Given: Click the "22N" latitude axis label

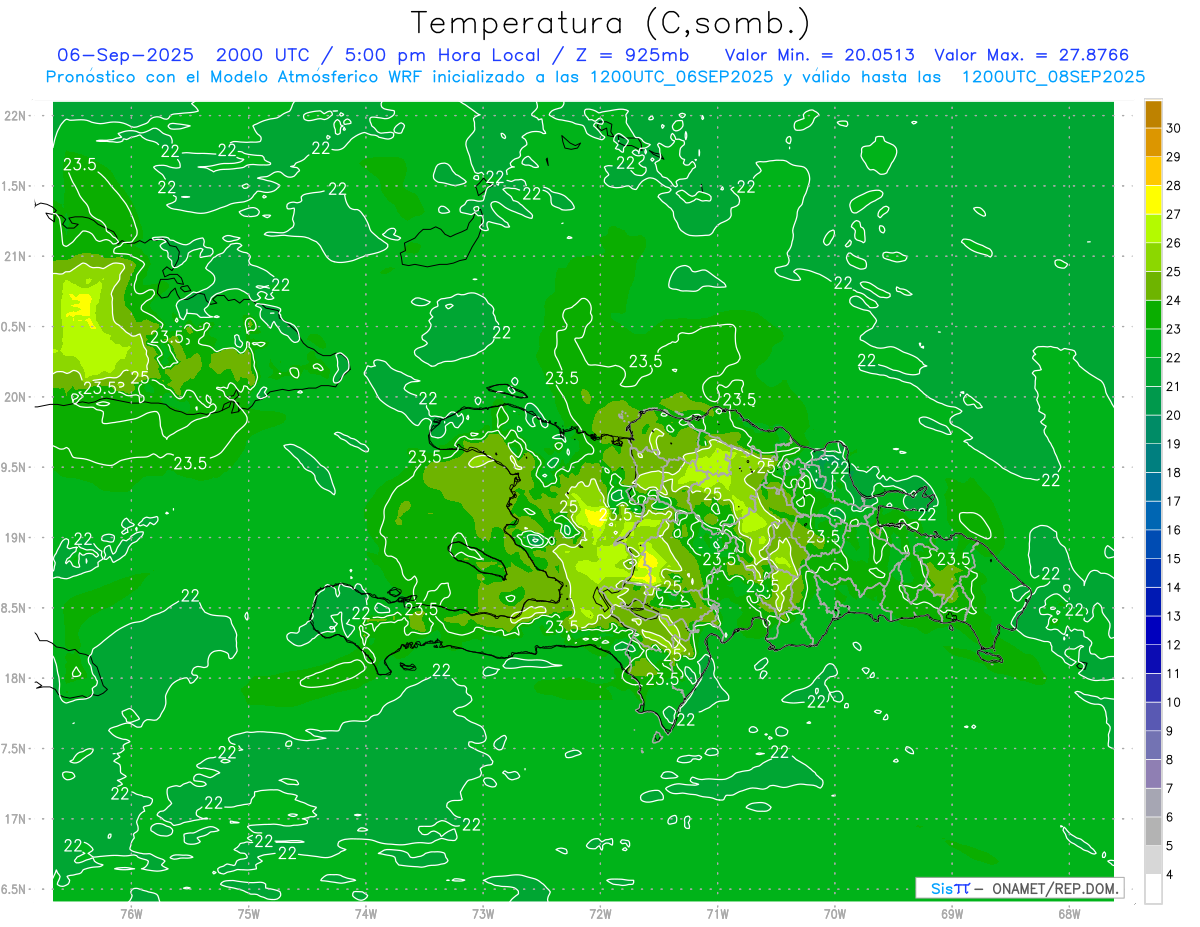Looking at the screenshot, I should (15, 115).
